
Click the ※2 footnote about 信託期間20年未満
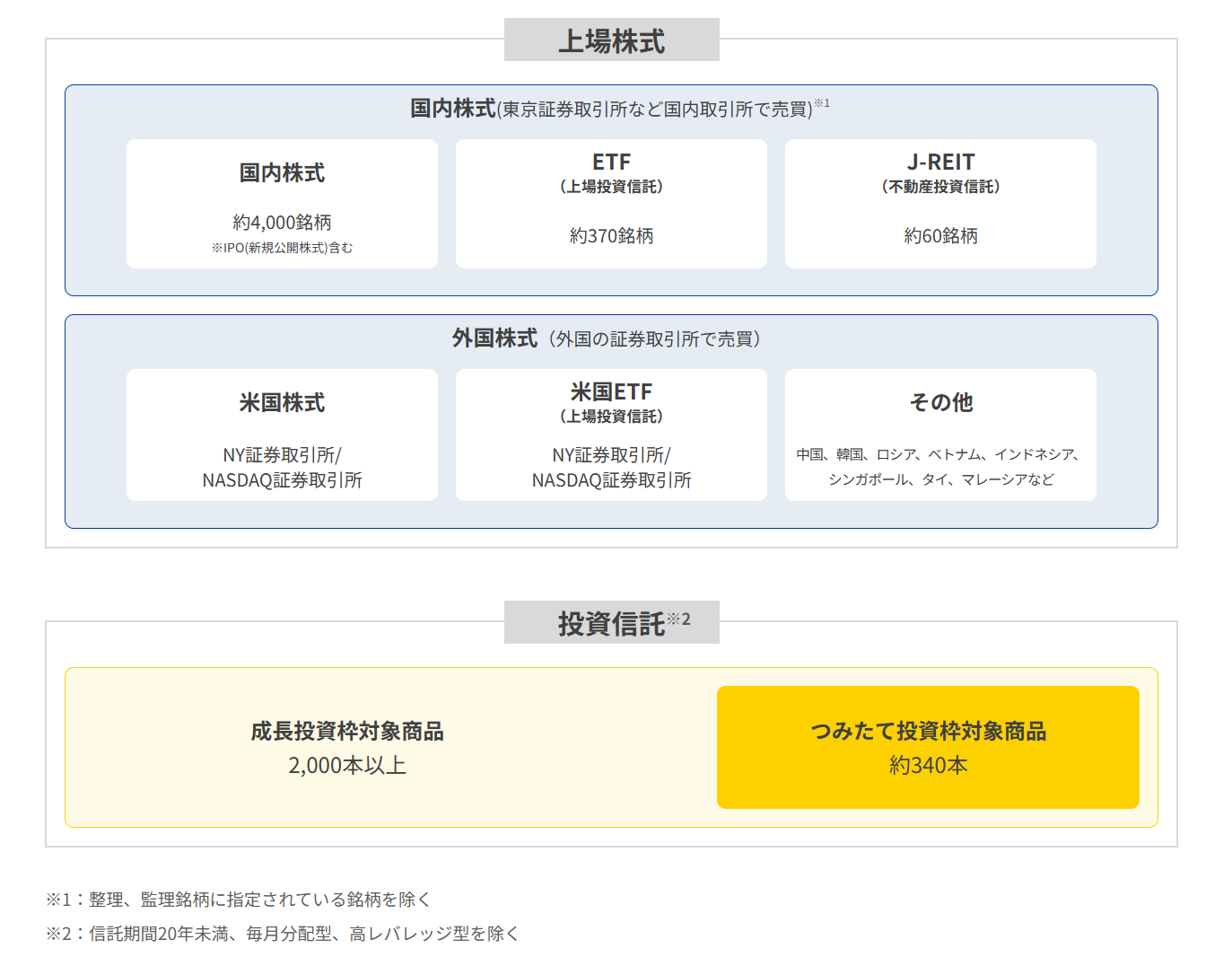click(x=283, y=934)
